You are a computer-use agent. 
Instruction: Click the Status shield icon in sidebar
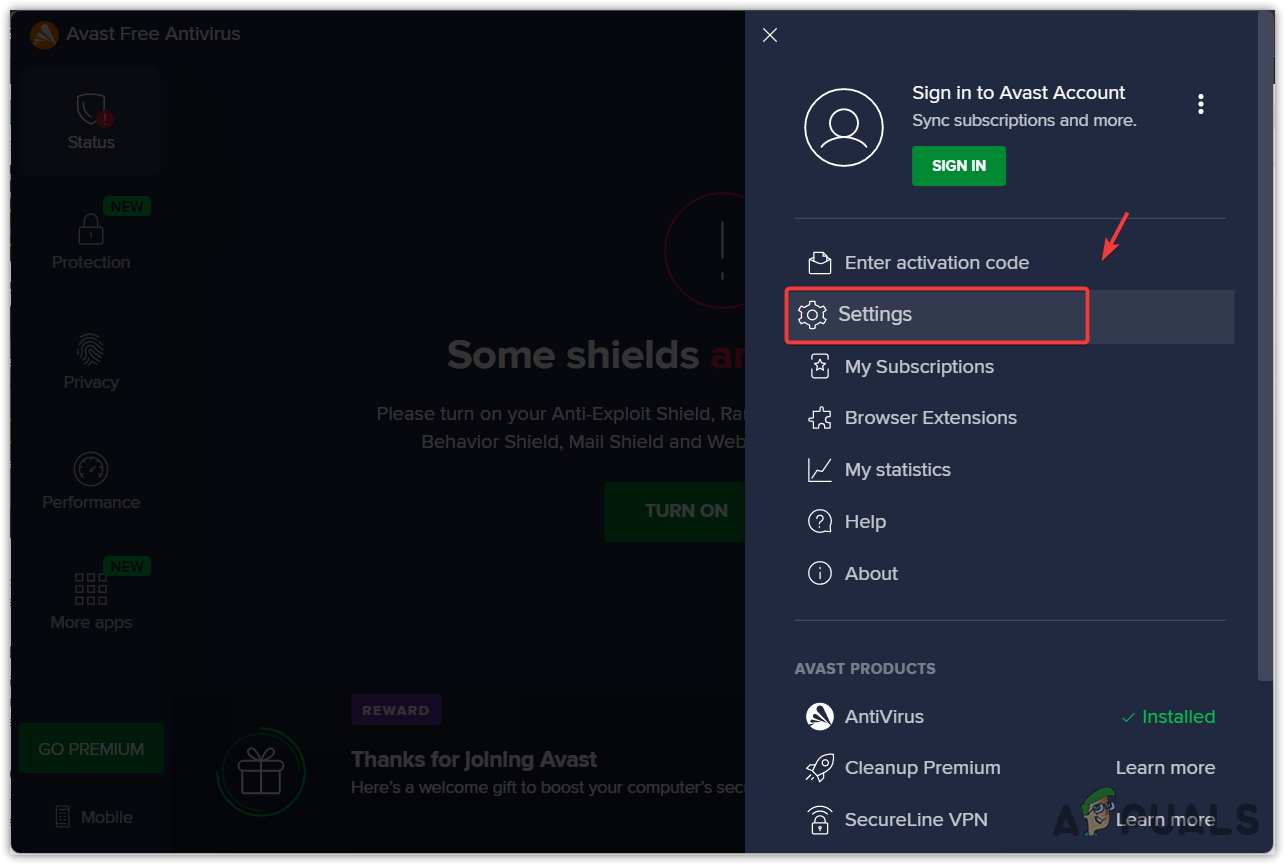pyautogui.click(x=91, y=108)
